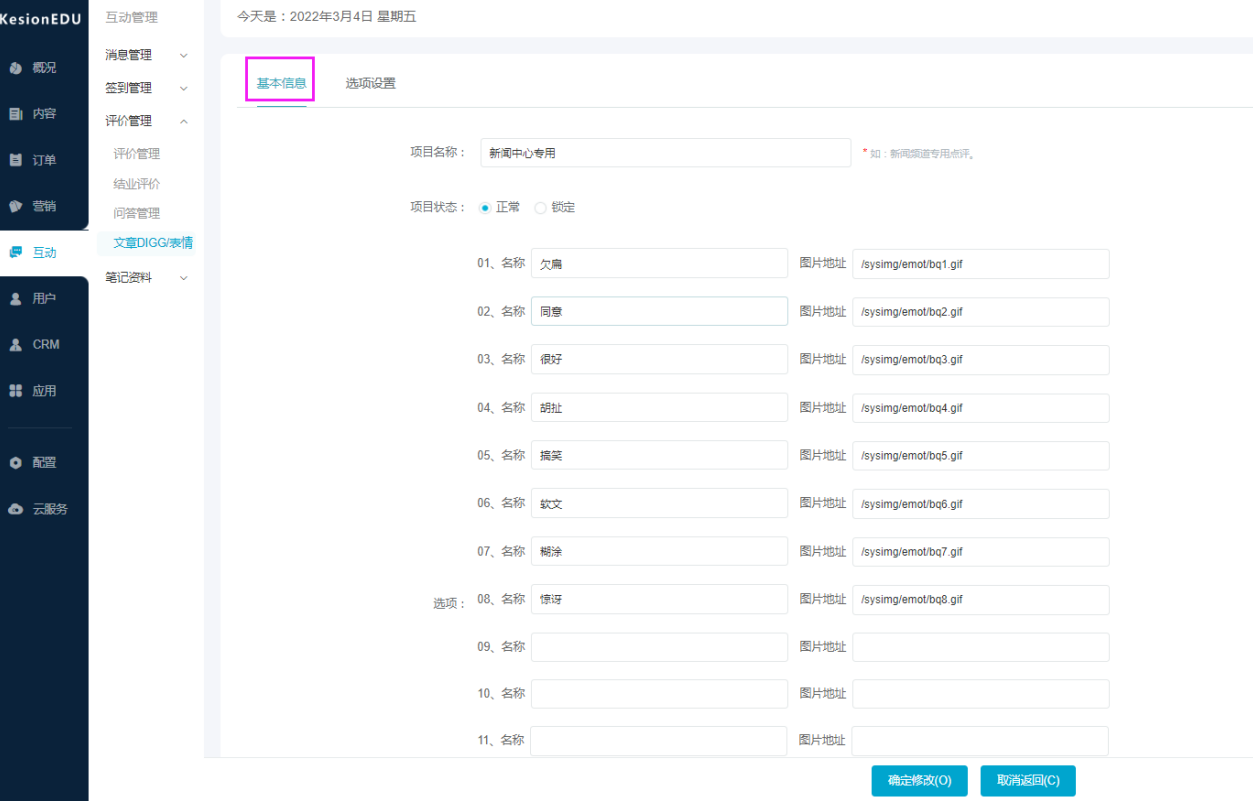Collapse the 评价管理 menu chevron
The image size is (1253, 801).
pos(183,121)
